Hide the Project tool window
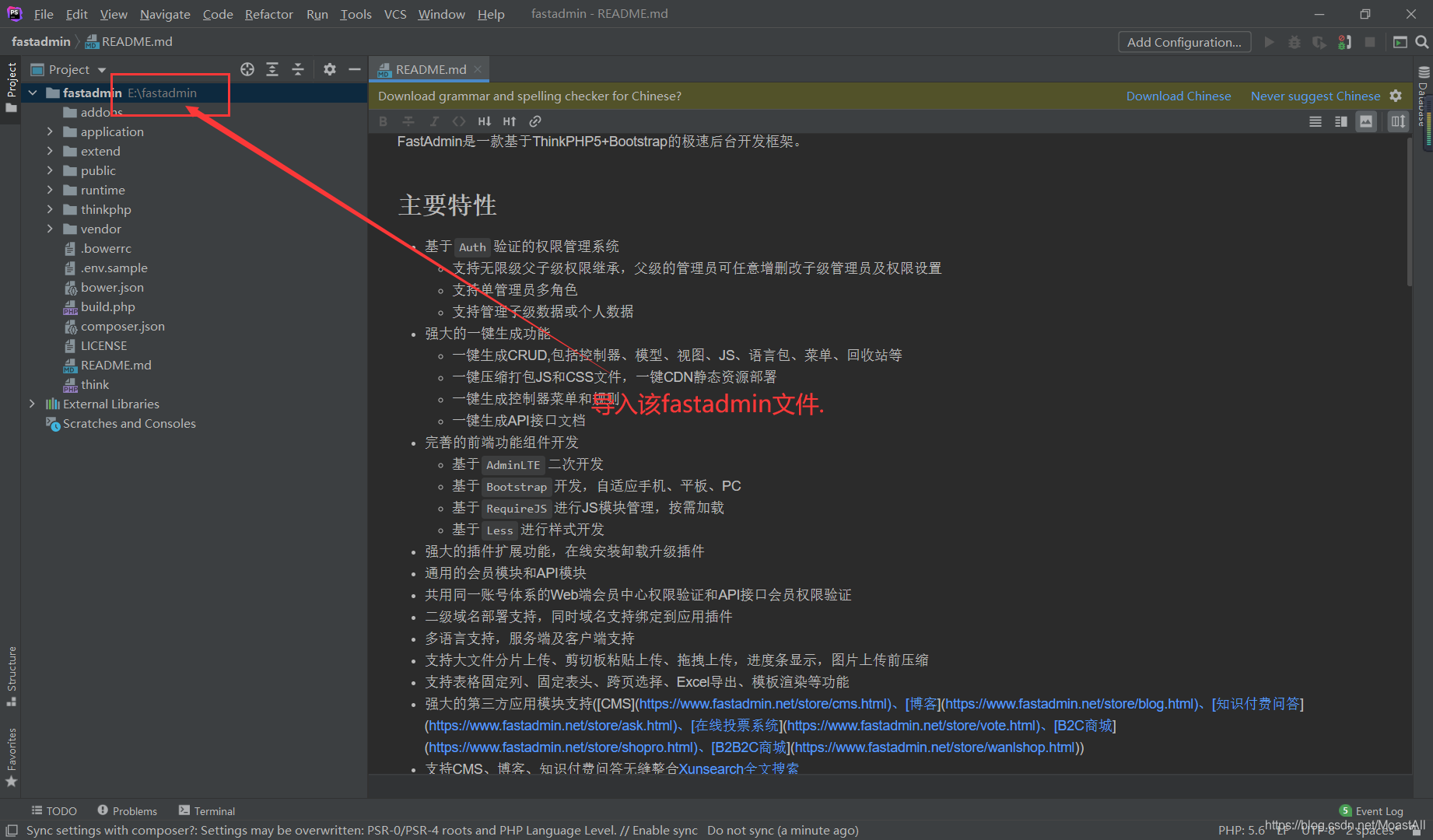Image resolution: width=1433 pixels, height=840 pixels. tap(355, 69)
